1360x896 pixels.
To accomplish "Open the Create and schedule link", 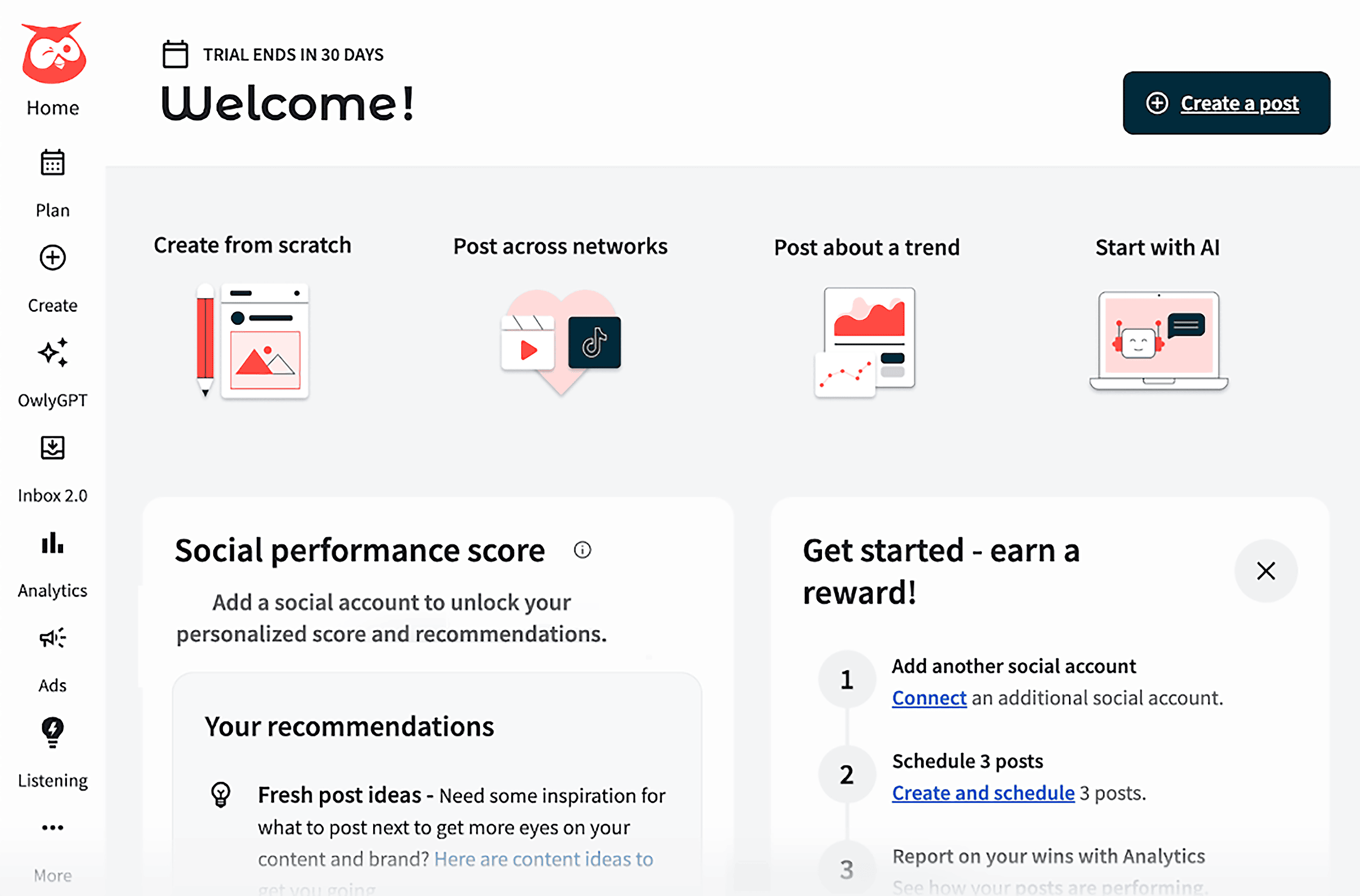I will 983,793.
